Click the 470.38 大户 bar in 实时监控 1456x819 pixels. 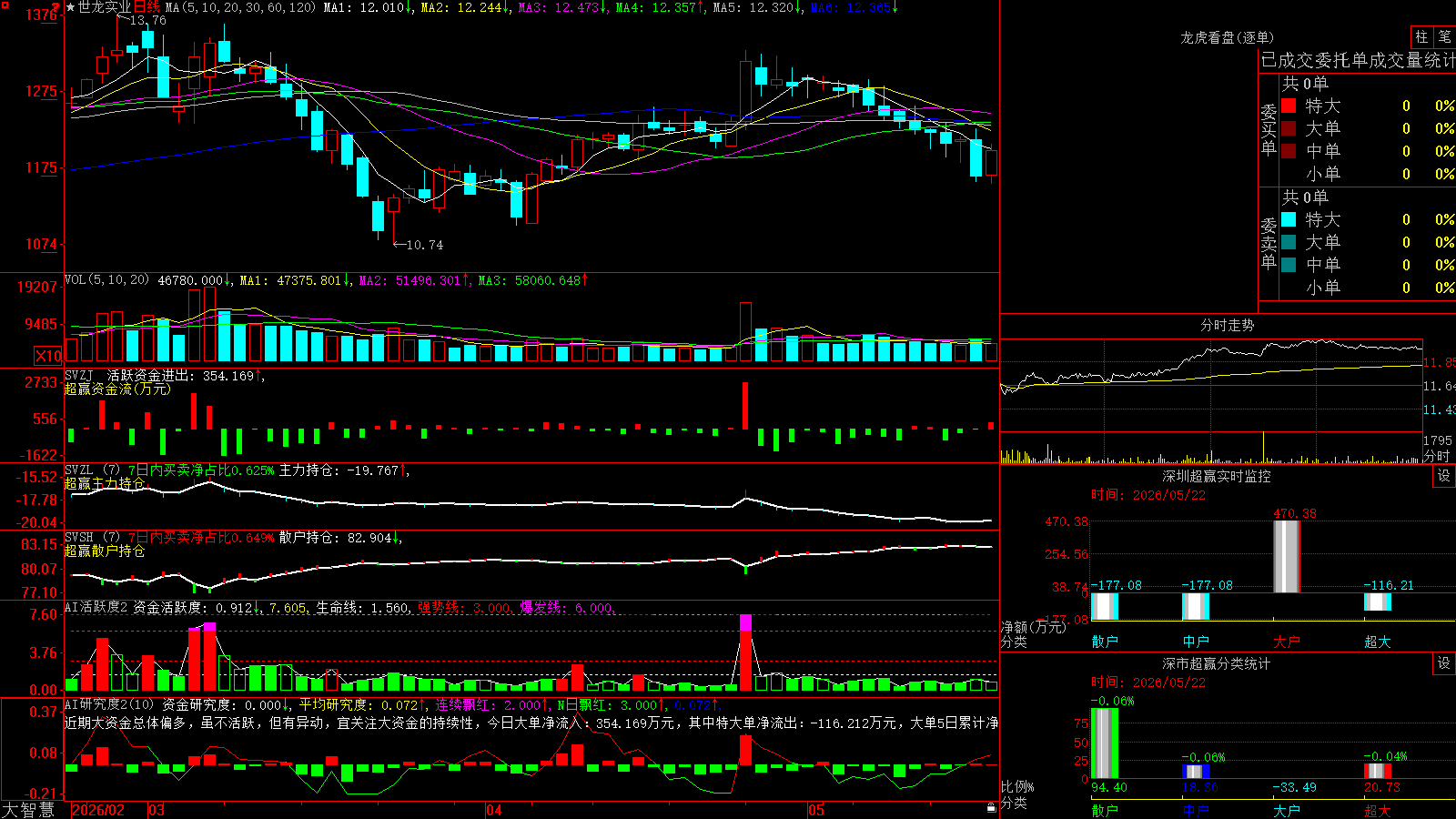click(1287, 556)
